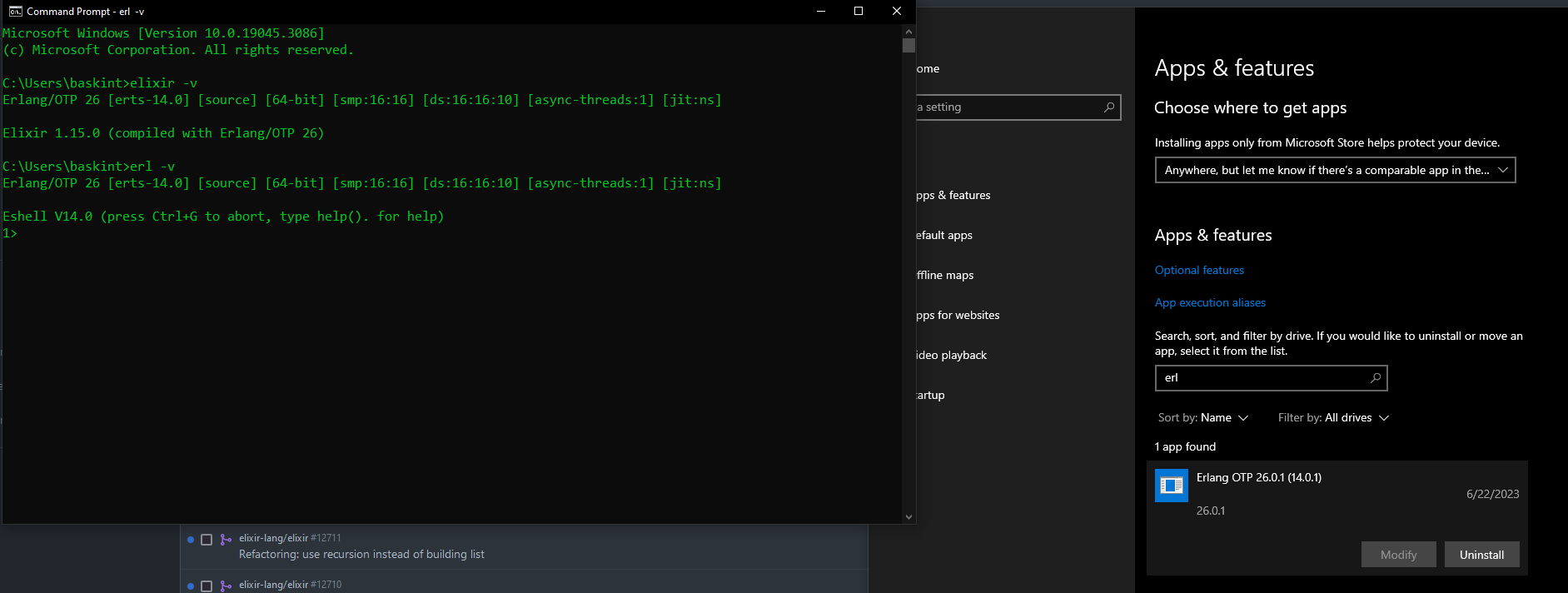Click the blue unread dot for #12710
The width and height of the screenshot is (1568, 593).
pyautogui.click(x=191, y=586)
